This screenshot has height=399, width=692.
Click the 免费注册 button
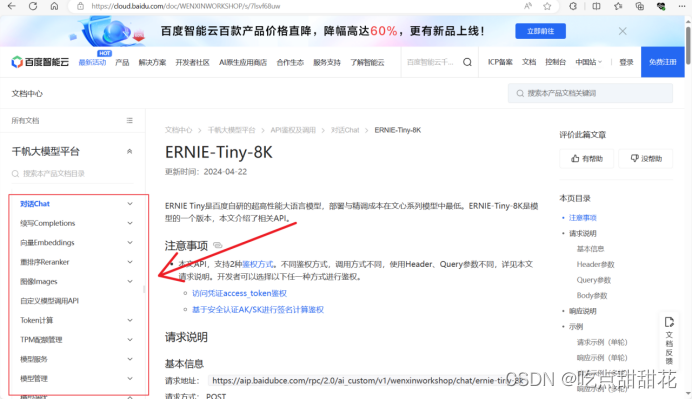(662, 62)
